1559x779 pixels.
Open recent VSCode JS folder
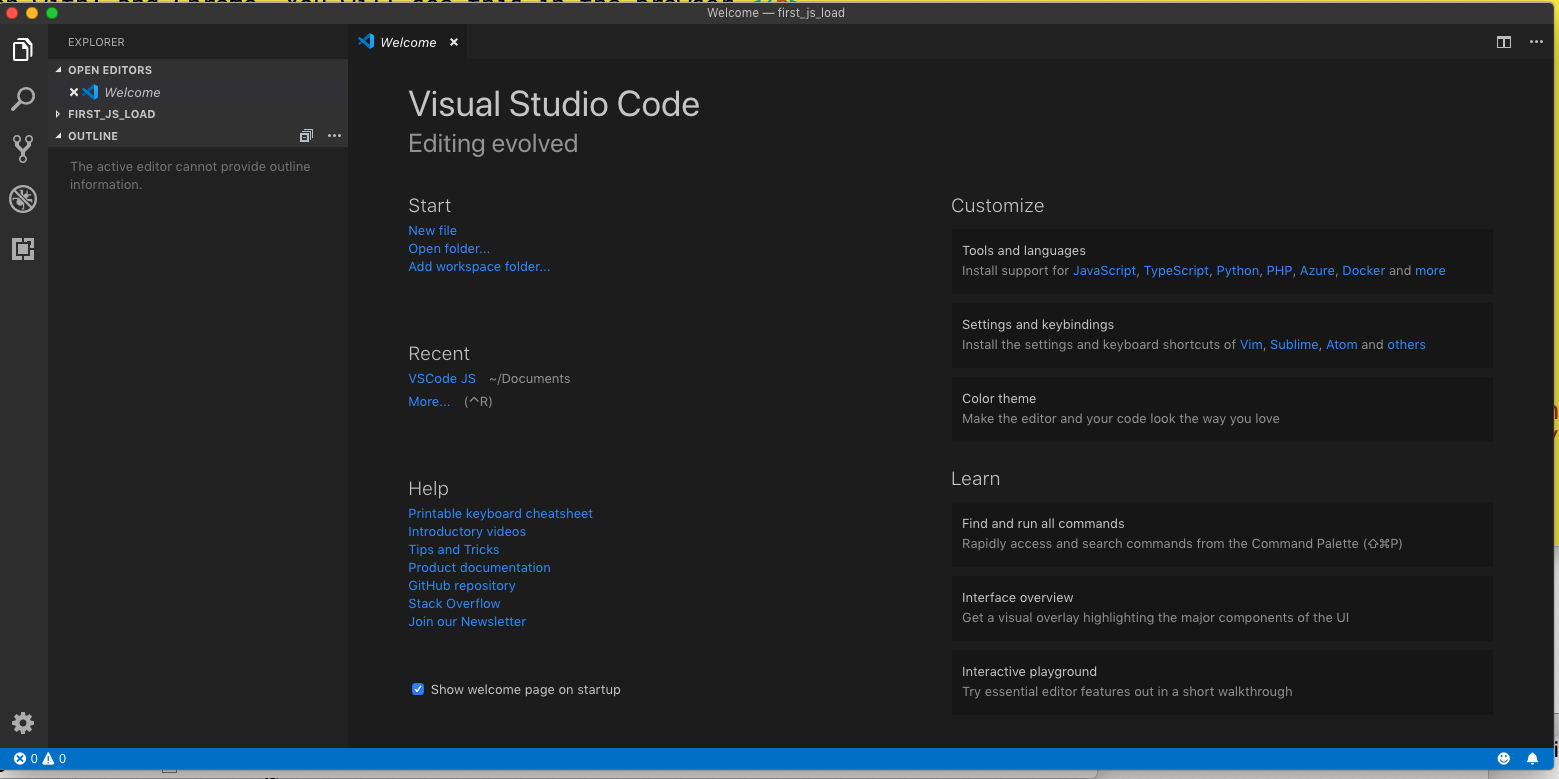tap(442, 379)
